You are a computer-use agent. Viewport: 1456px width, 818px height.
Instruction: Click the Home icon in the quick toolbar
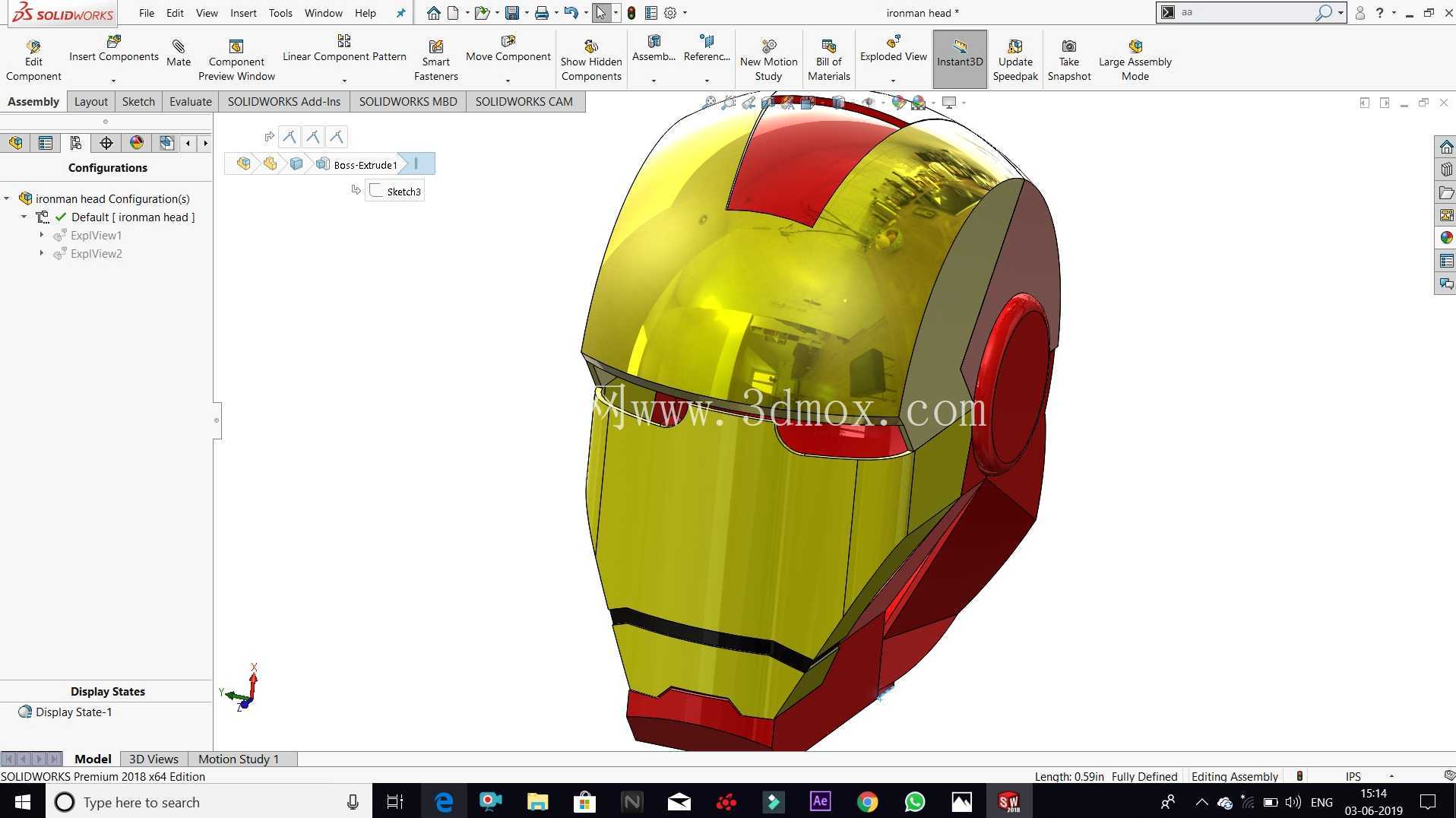[x=433, y=13]
